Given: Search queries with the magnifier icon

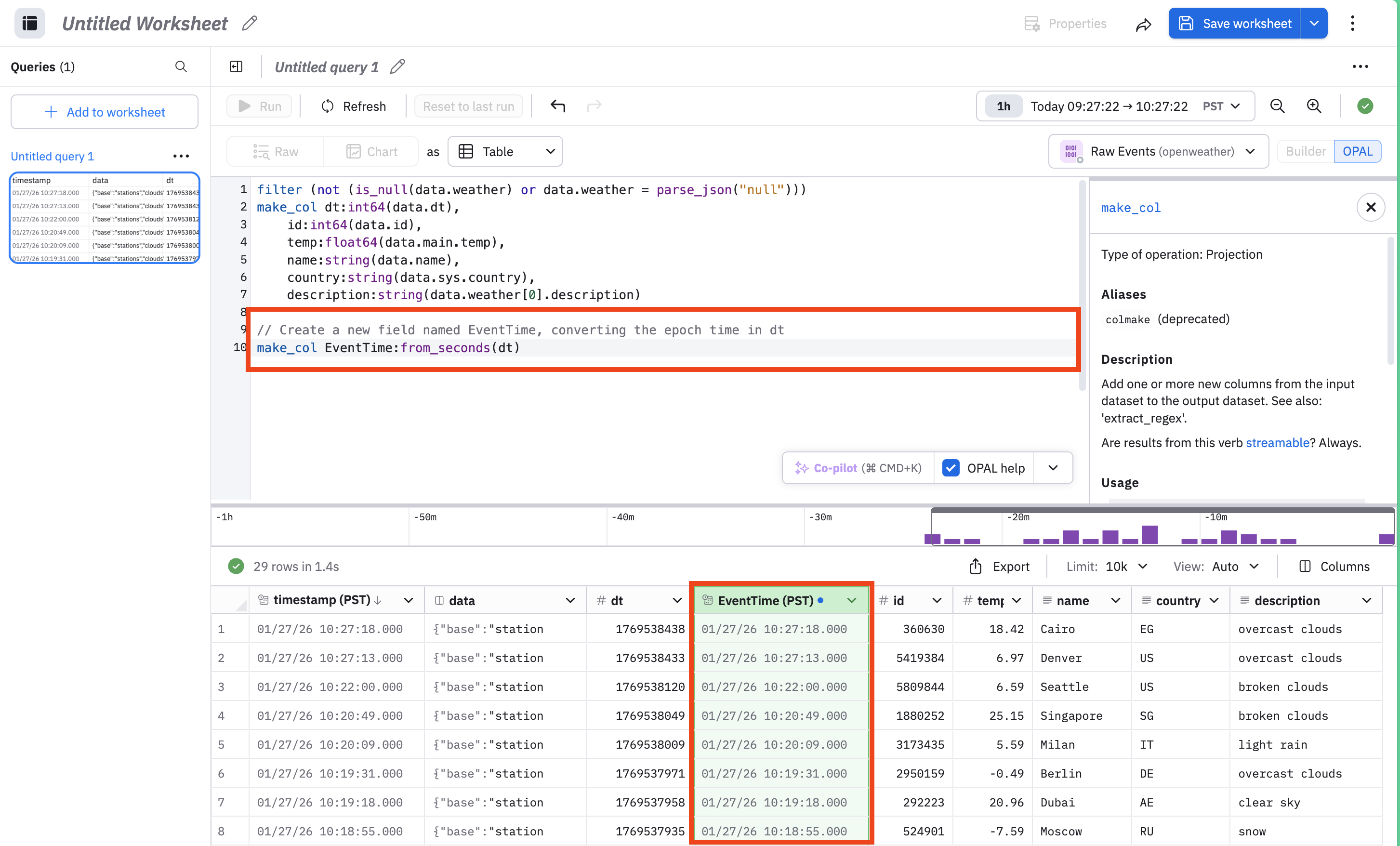Looking at the screenshot, I should pyautogui.click(x=181, y=66).
